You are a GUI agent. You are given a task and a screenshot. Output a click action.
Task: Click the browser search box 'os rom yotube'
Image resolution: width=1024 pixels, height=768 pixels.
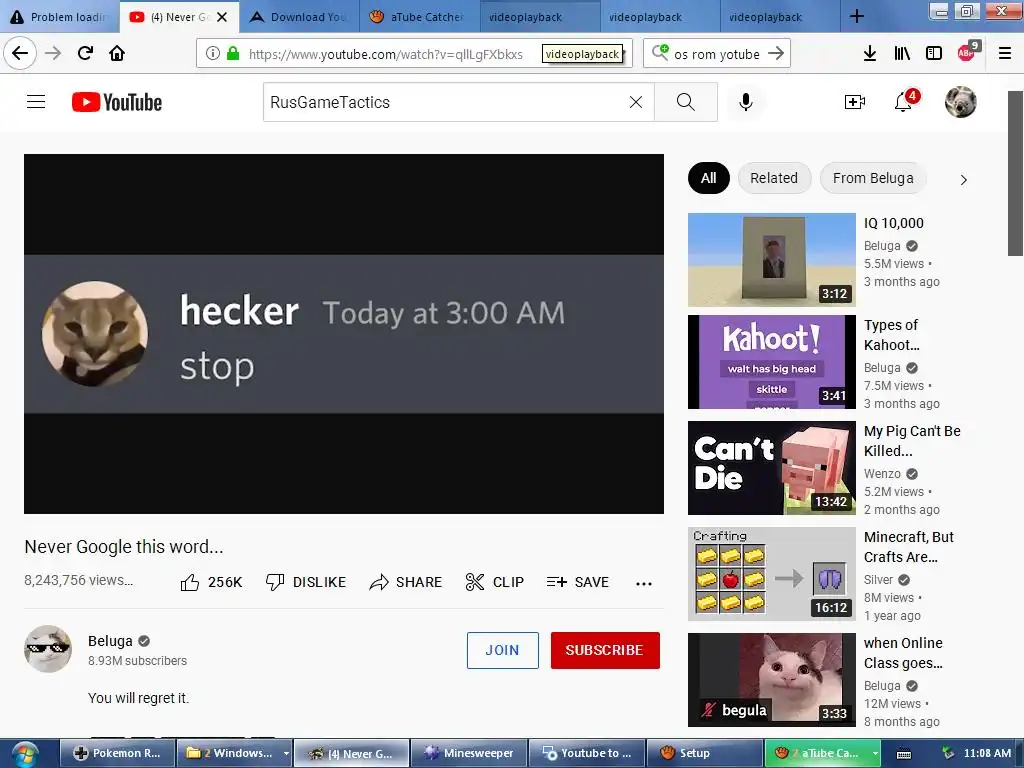point(716,54)
